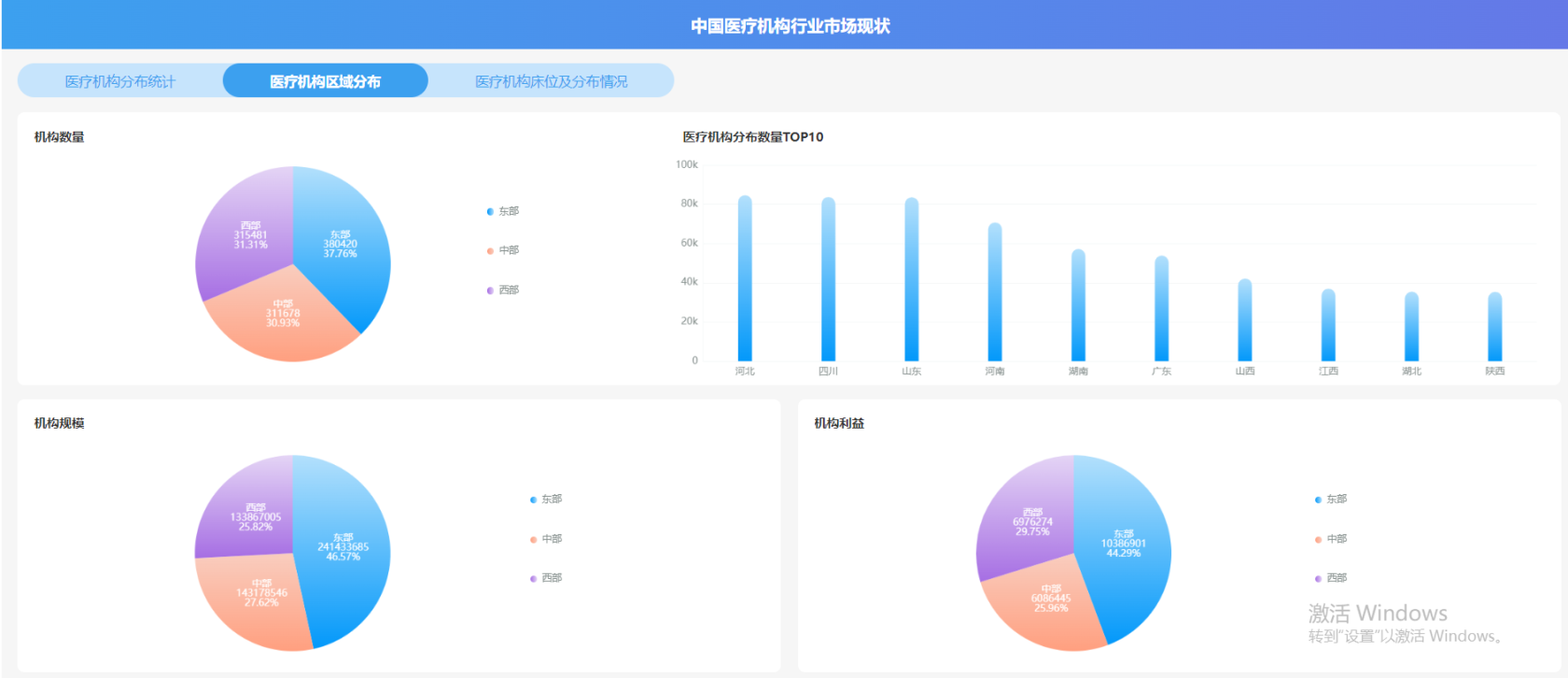The image size is (1568, 678).
Task: Toggle 东部 legend in 机构数量 chart
Action: coord(502,211)
